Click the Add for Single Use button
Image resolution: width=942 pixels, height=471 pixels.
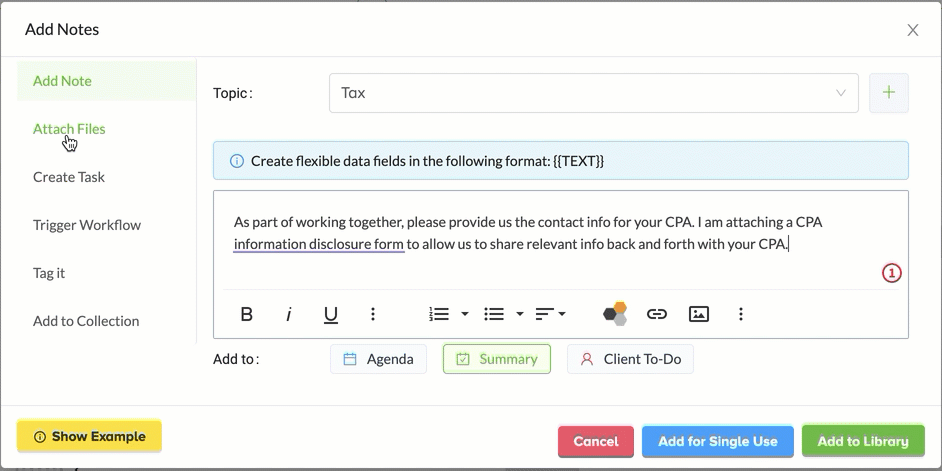click(x=718, y=441)
